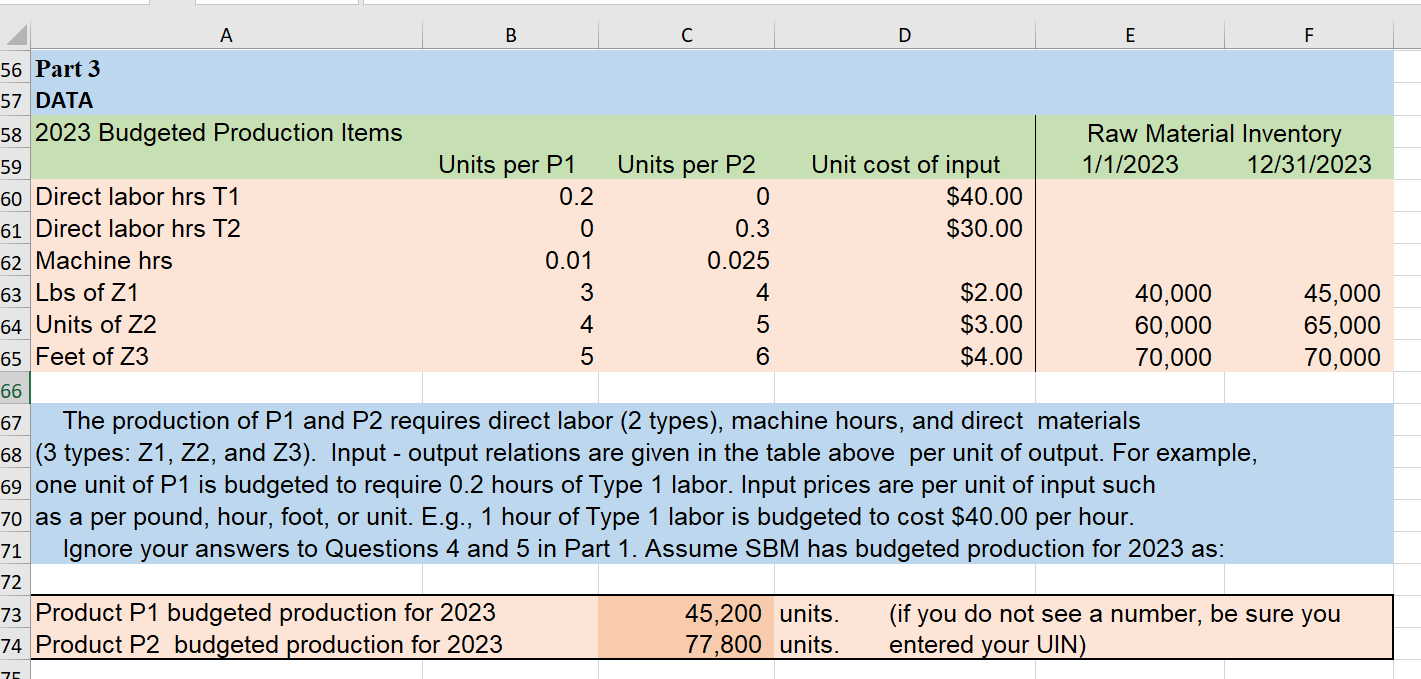
Task: Select column header D
Action: (x=904, y=35)
